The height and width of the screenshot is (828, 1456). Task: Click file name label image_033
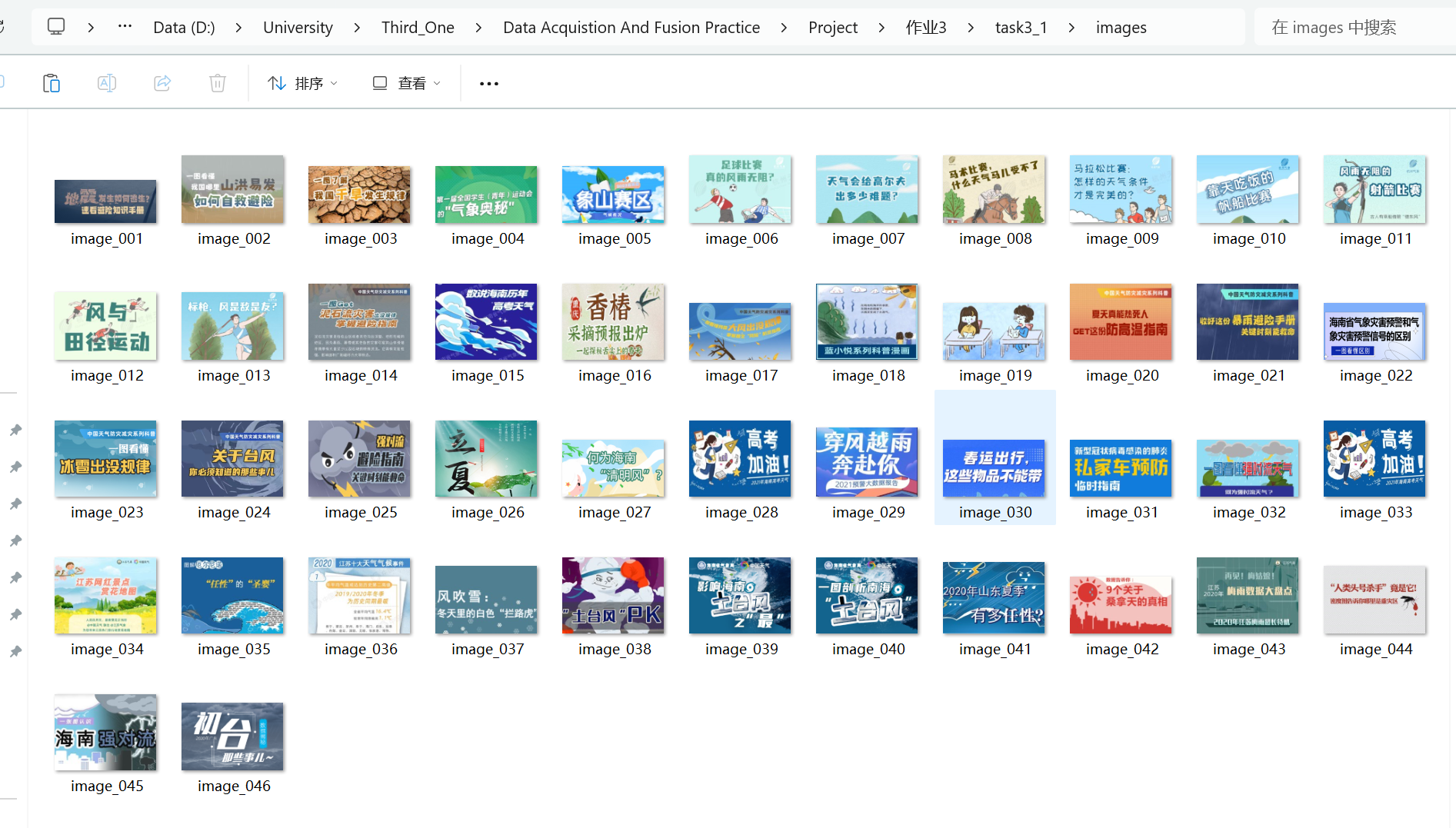click(x=1376, y=513)
